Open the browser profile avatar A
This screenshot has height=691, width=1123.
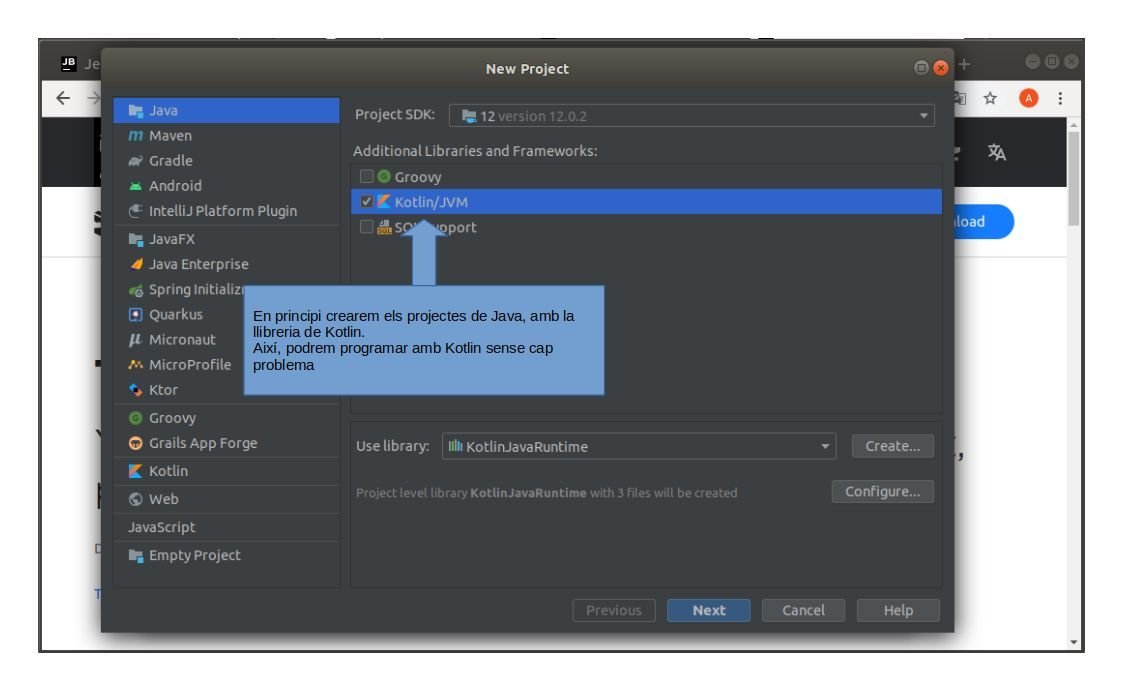point(1028,98)
